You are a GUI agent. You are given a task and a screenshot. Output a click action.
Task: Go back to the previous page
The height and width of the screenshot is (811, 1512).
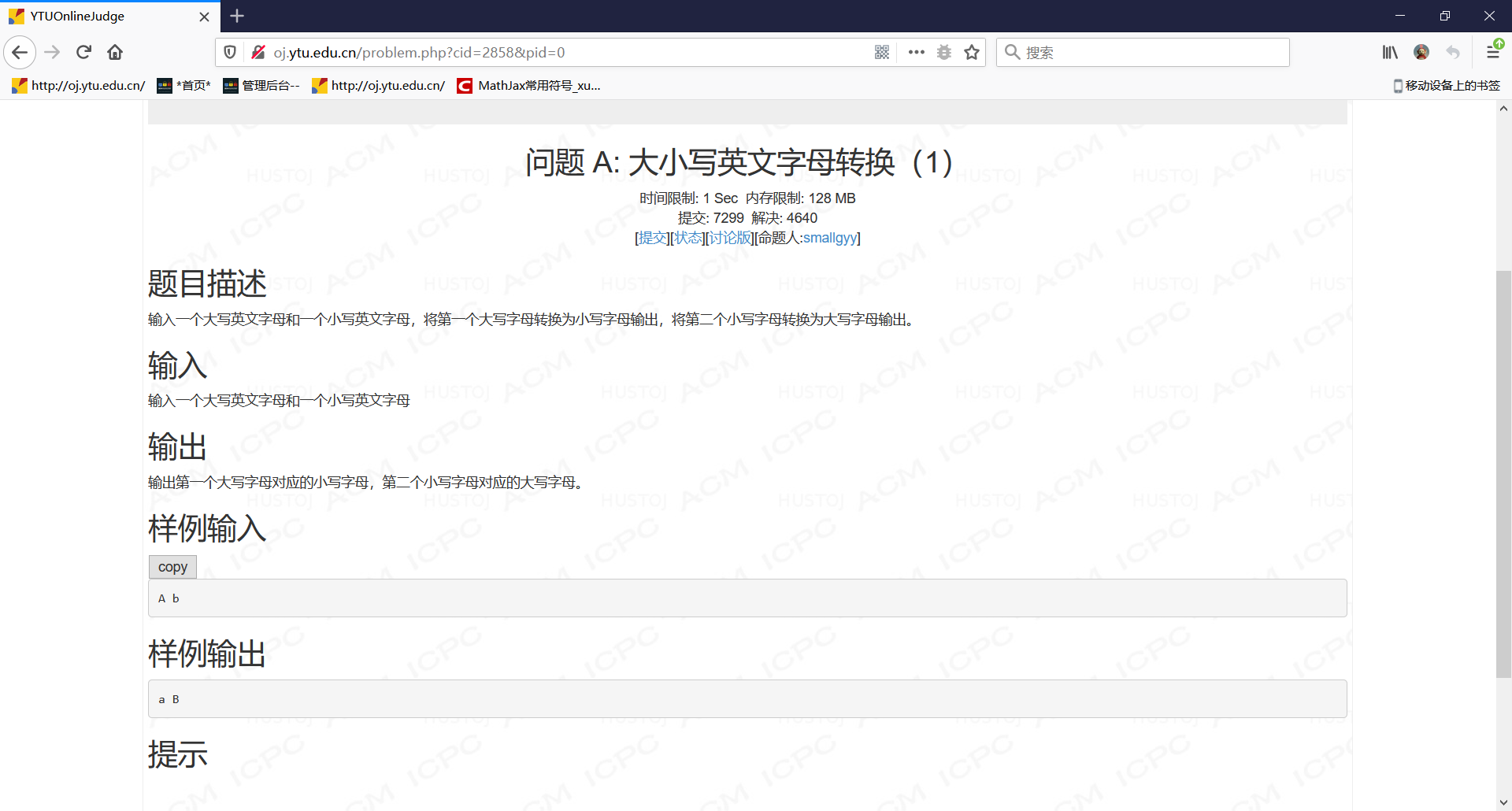pos(20,53)
